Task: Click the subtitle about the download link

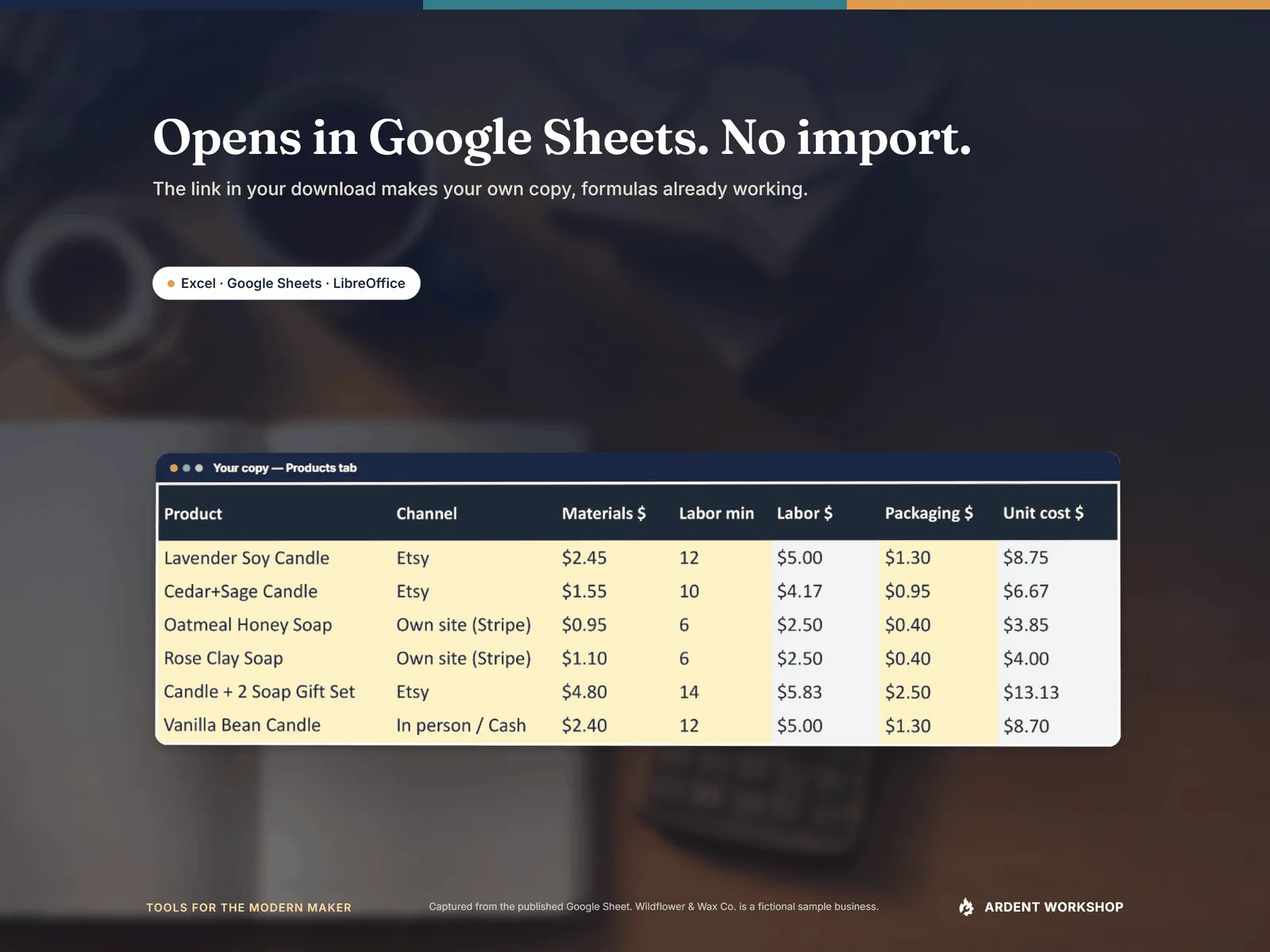Action: tap(480, 189)
